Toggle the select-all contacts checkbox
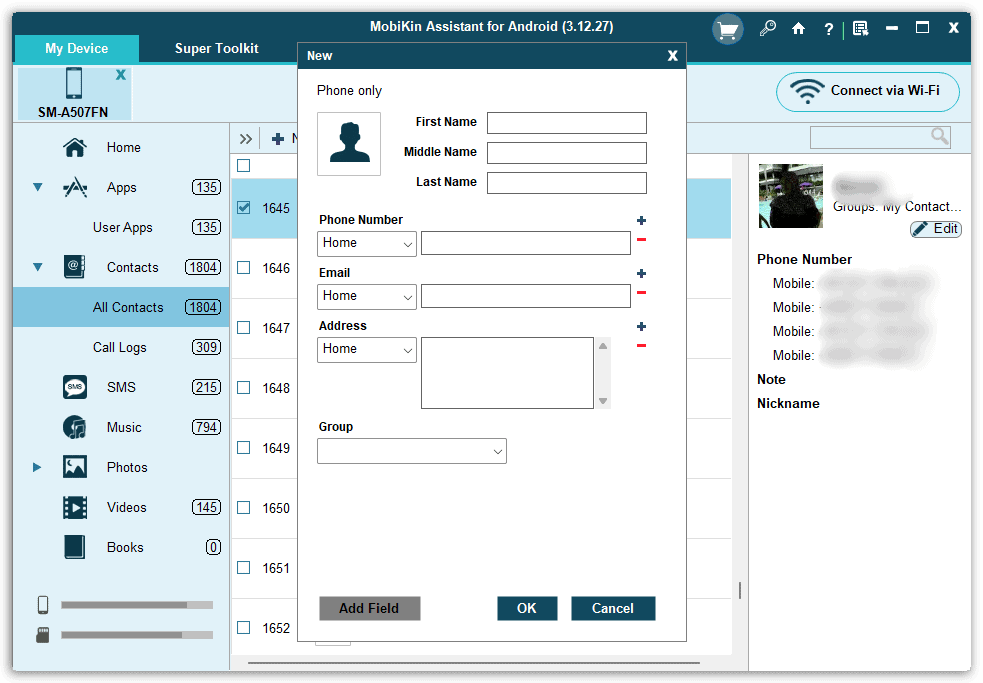Viewport: 983px width, 683px height. point(244,166)
